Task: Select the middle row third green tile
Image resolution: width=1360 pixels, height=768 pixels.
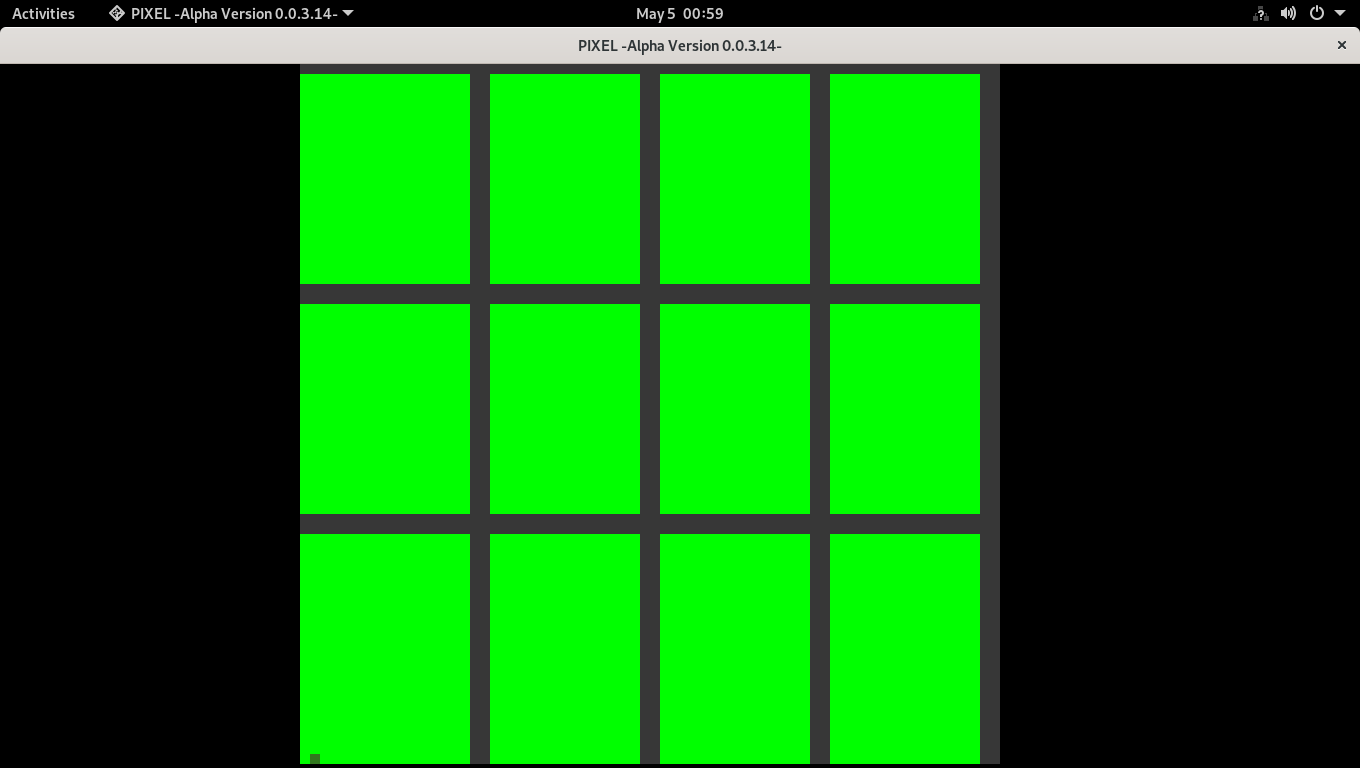Action: (x=735, y=409)
